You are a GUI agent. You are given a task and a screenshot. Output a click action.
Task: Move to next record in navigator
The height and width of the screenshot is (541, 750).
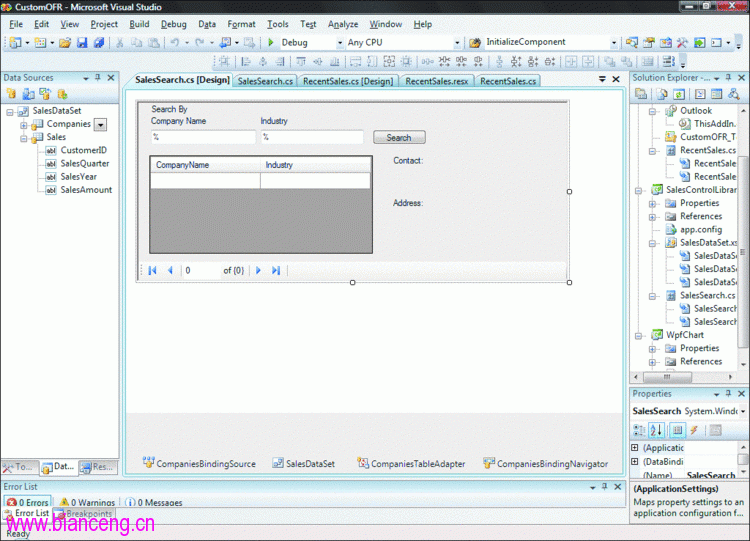(x=258, y=270)
